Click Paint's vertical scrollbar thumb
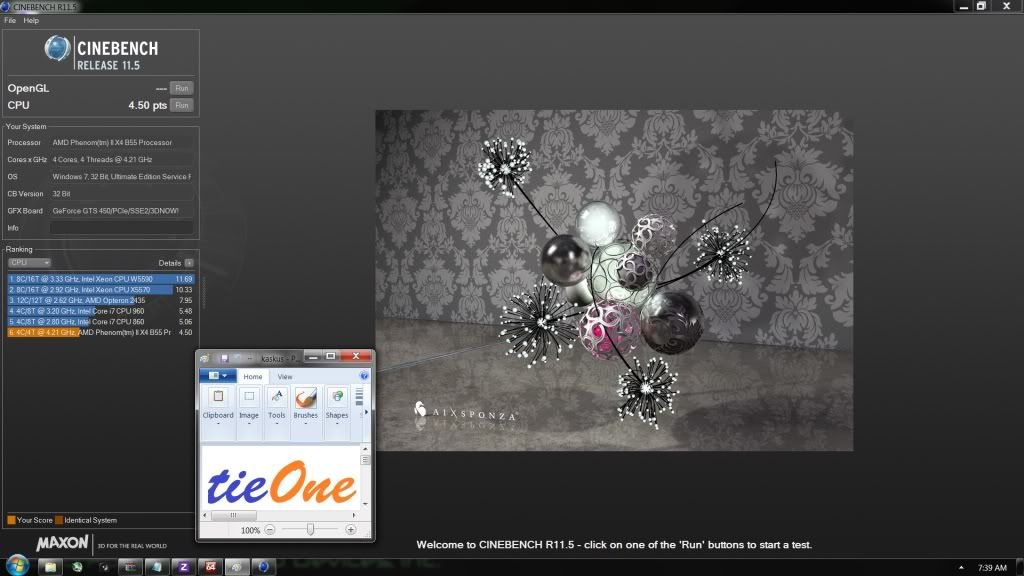1024x576 pixels. [365, 460]
